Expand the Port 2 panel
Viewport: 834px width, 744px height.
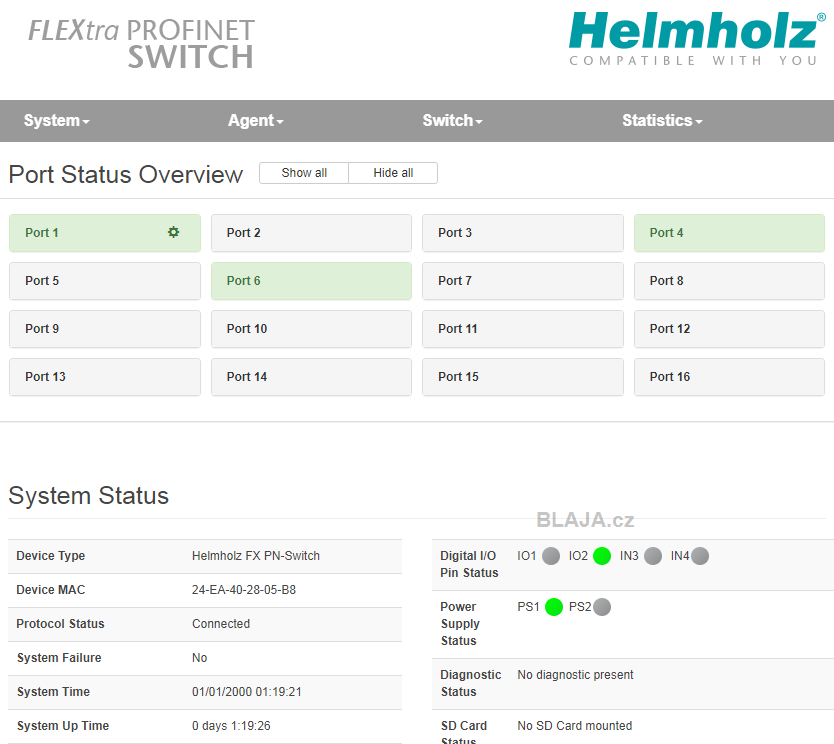(x=311, y=233)
